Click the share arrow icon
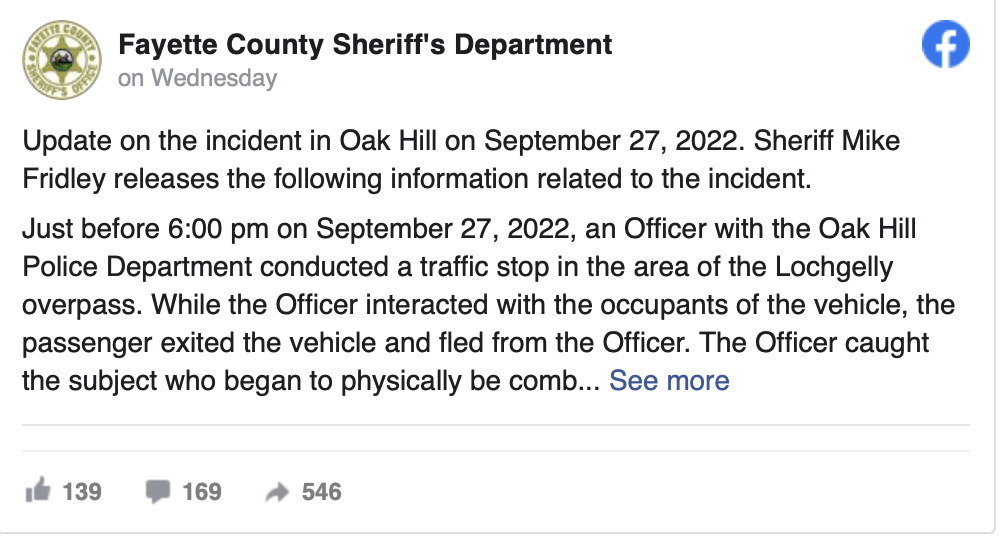This screenshot has height=536, width=1006. tap(277, 492)
